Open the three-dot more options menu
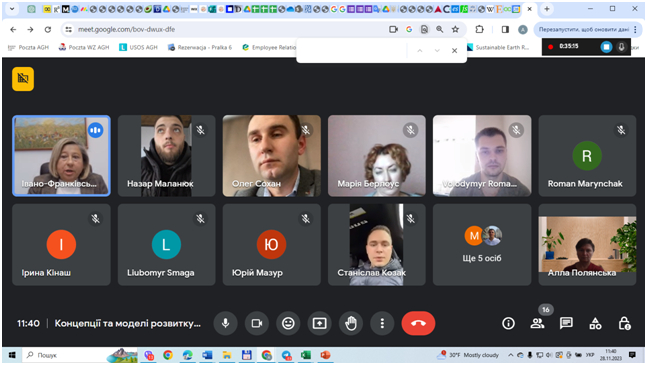Image resolution: width=647 pixels, height=365 pixels. pyautogui.click(x=382, y=323)
